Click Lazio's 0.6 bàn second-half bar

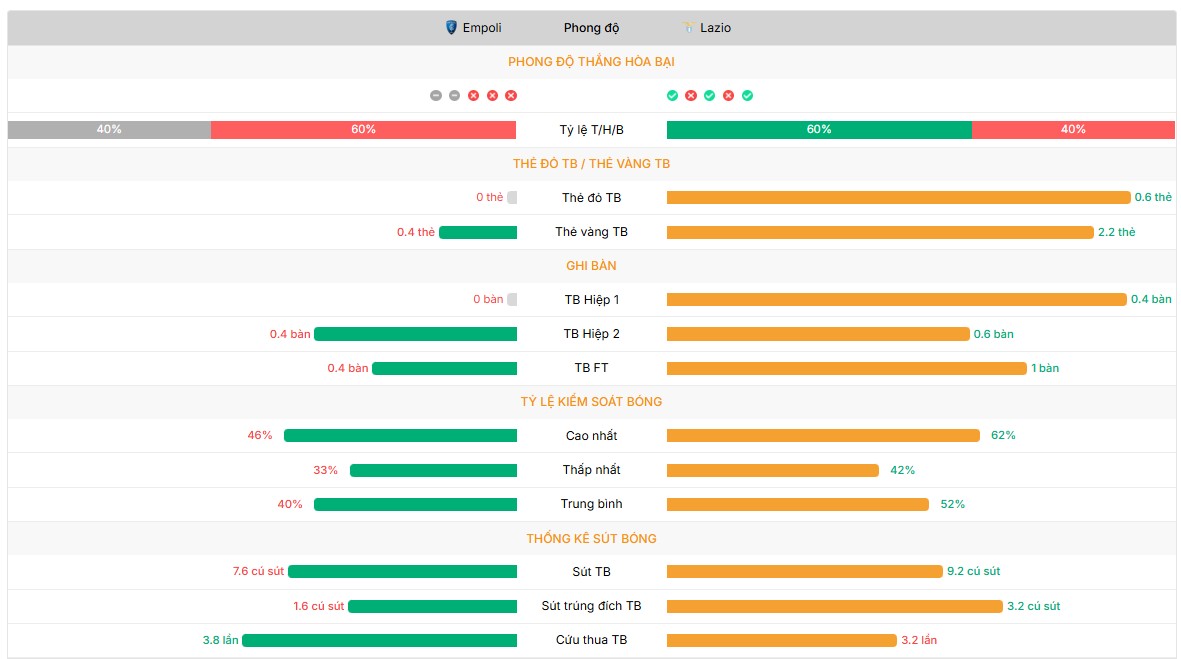coord(818,334)
